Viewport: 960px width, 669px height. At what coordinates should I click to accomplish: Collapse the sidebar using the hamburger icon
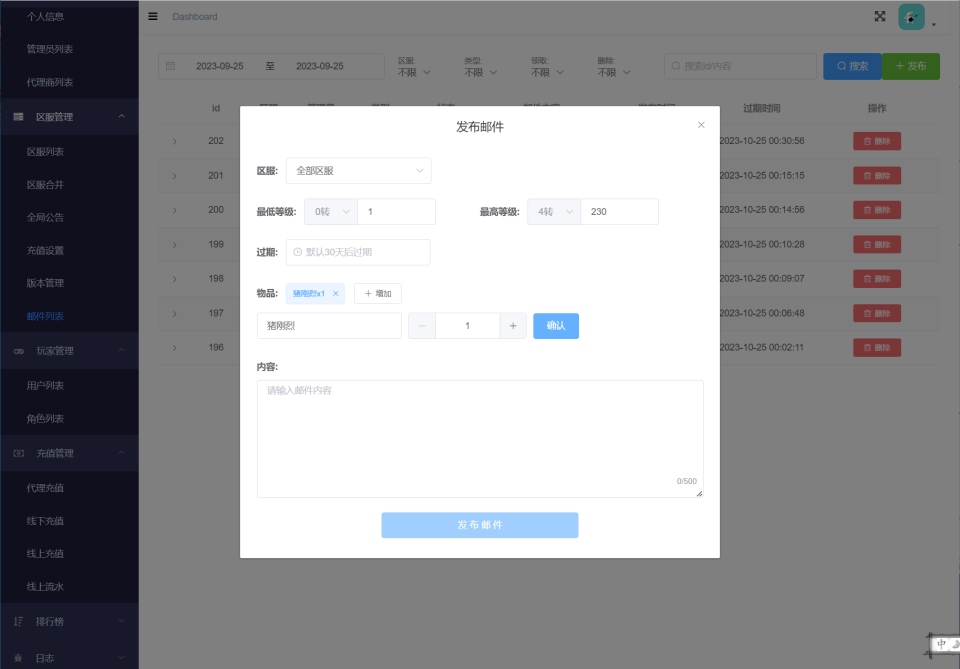pyautogui.click(x=152, y=16)
